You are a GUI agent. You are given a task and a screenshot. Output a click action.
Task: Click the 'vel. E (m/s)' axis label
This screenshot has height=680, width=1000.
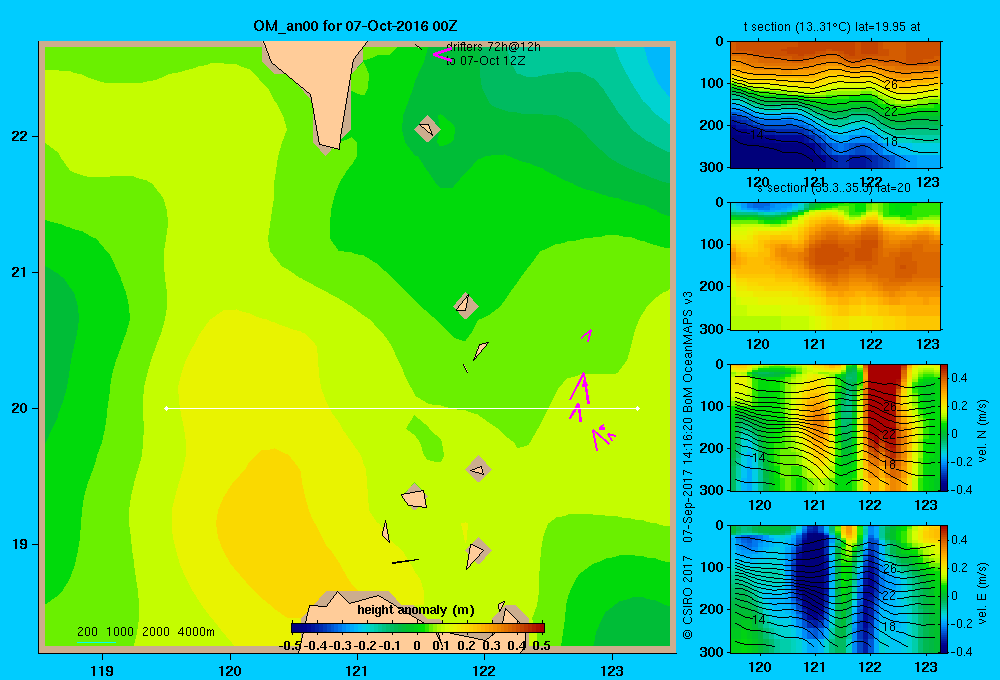click(x=982, y=593)
